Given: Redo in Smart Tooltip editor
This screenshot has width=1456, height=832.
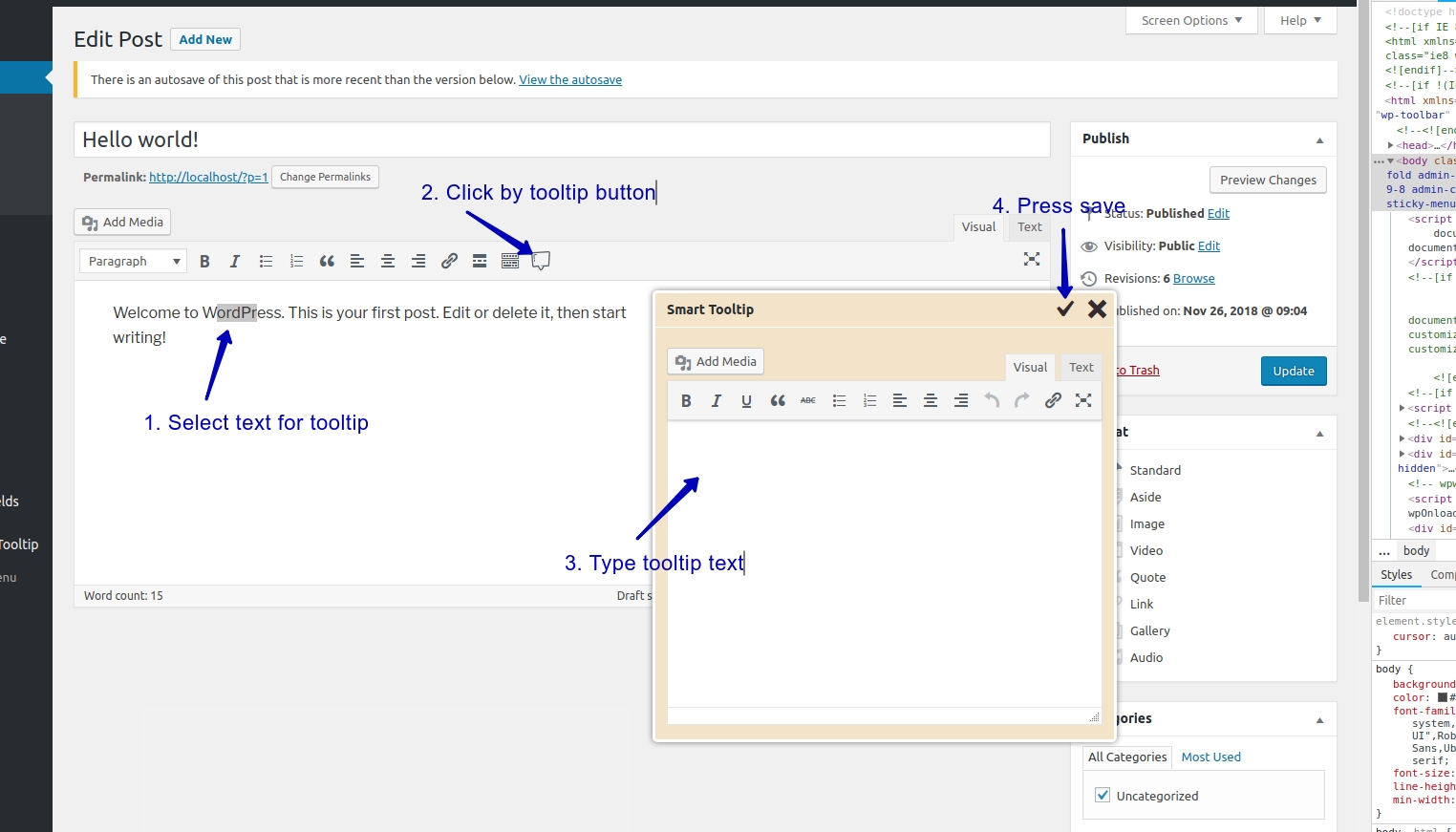Looking at the screenshot, I should (x=1022, y=400).
